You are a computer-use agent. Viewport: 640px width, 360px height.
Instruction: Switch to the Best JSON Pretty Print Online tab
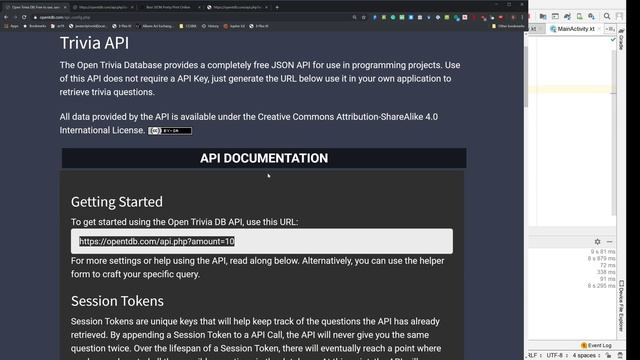(x=168, y=7)
